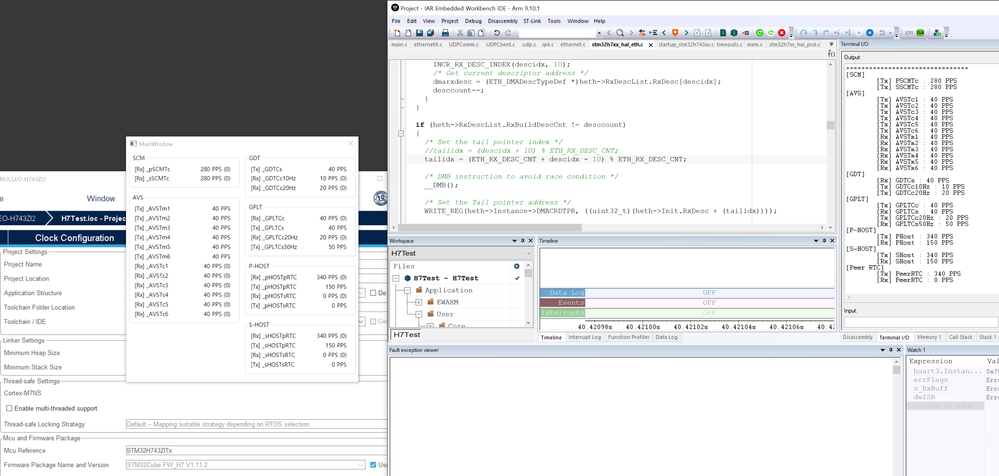Collapse the User folder node
This screenshot has width=999, height=476.
pos(419,314)
